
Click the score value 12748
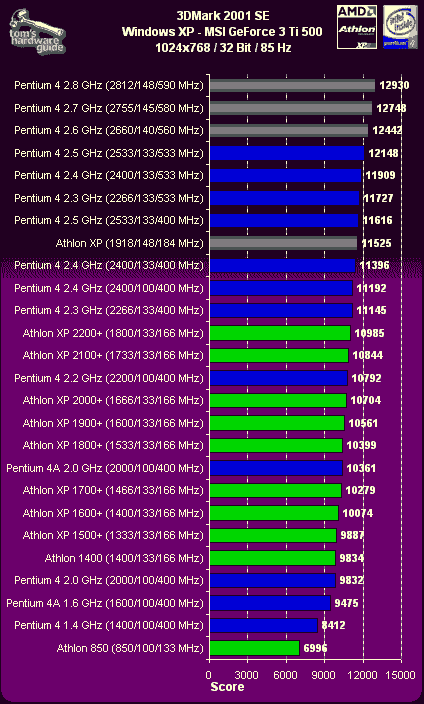[389, 108]
